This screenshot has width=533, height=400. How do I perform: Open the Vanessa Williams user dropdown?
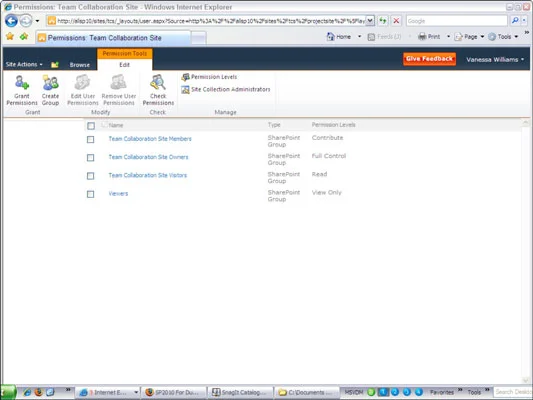point(495,59)
